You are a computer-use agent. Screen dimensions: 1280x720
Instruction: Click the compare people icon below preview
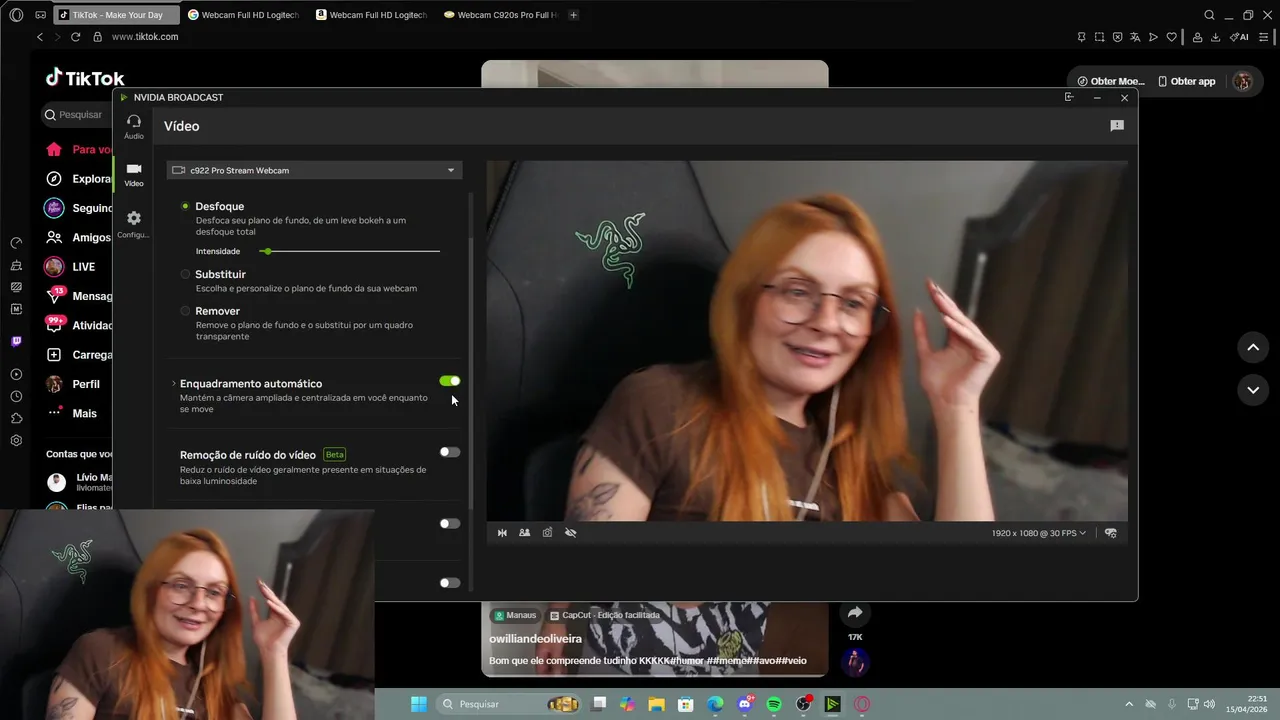coord(524,533)
